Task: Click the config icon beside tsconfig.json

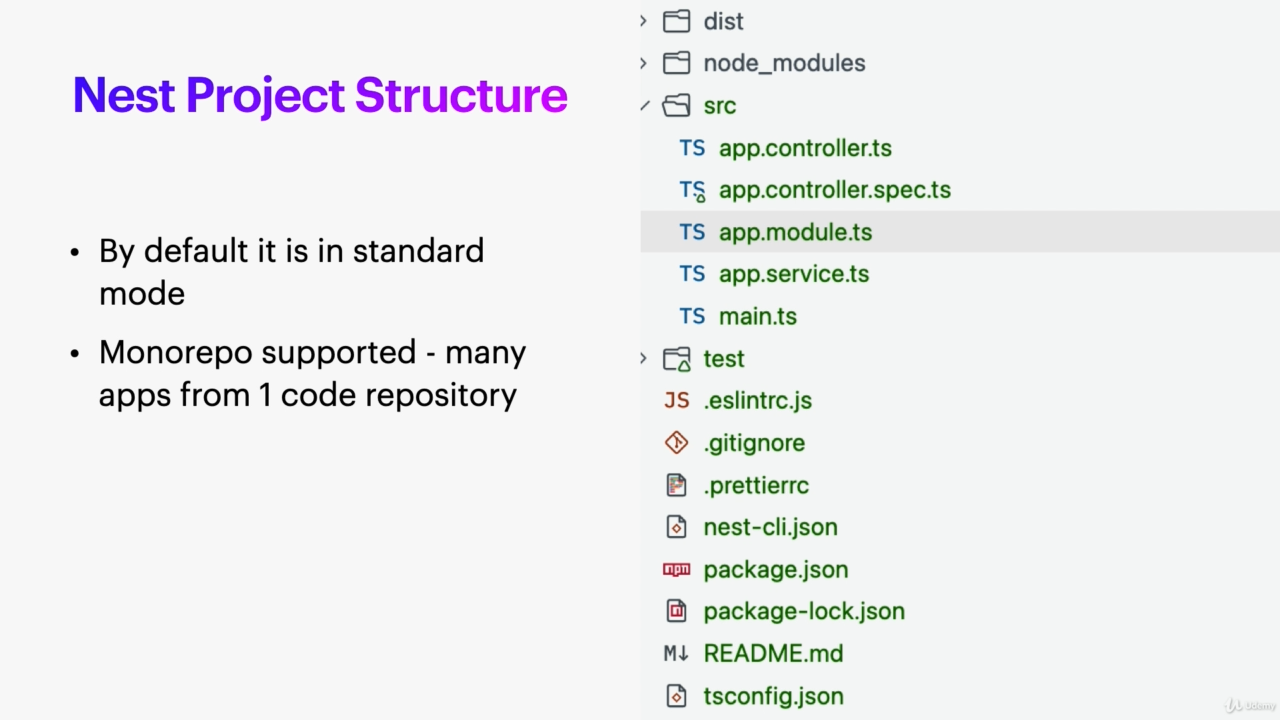Action: coord(676,696)
